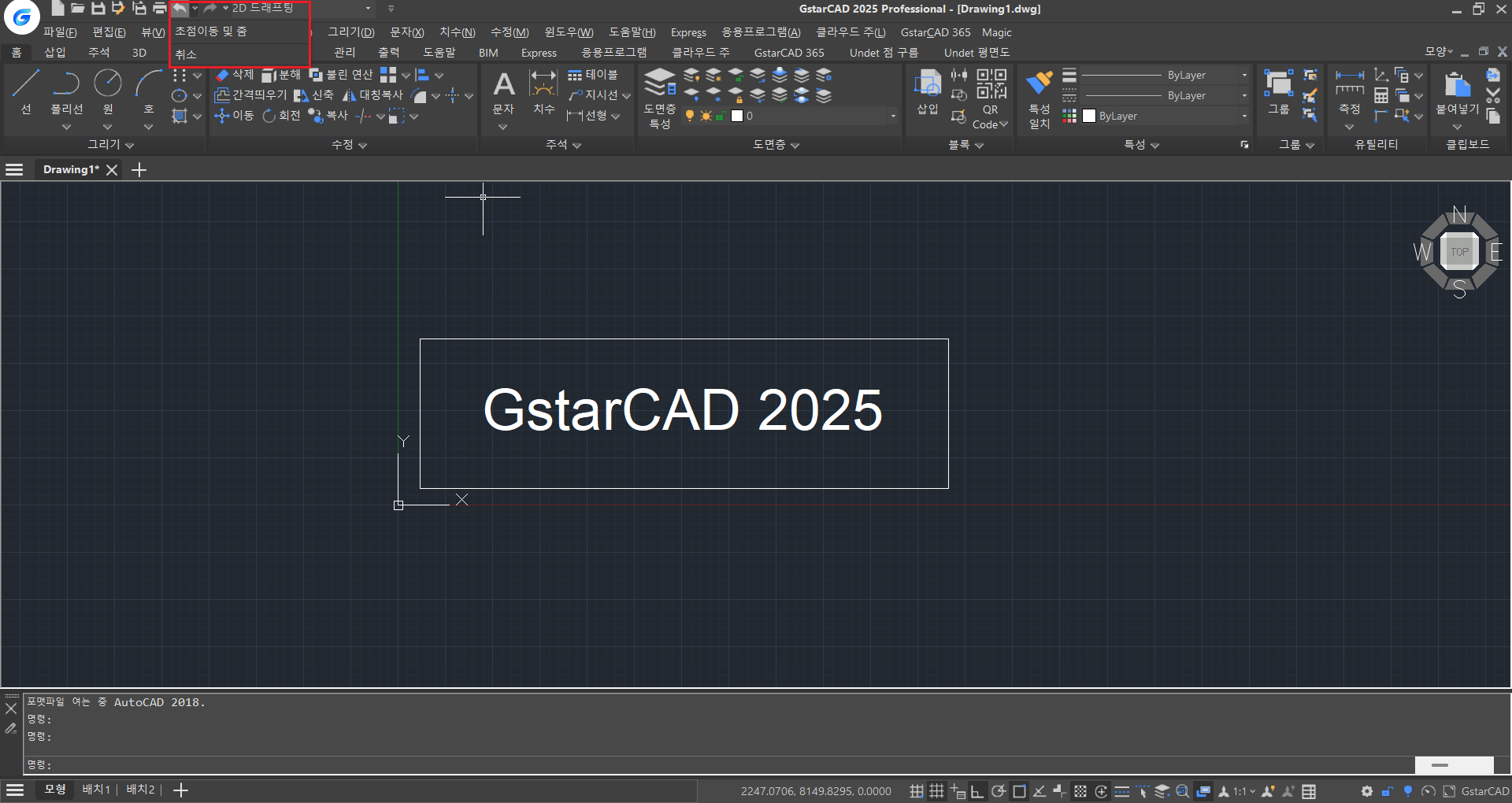Toggle layer light bulb on/off in layer dropdown

[x=690, y=116]
